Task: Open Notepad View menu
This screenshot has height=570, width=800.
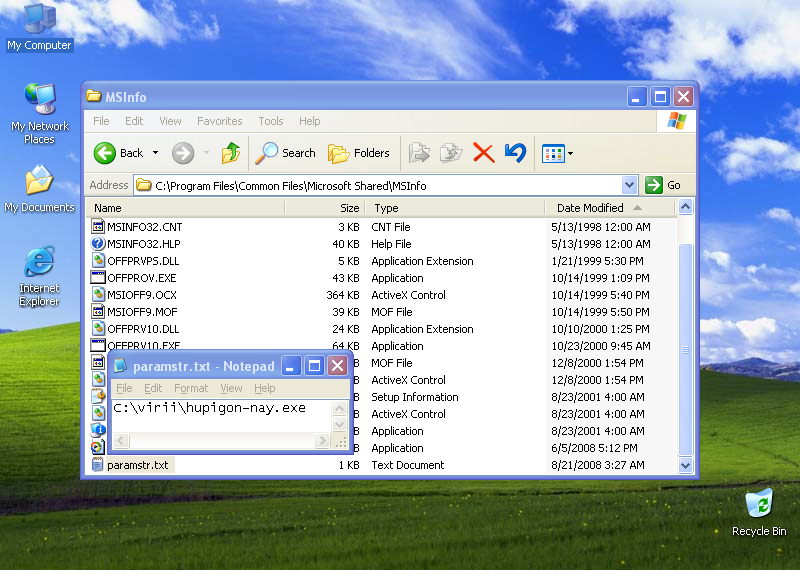Action: point(231,388)
